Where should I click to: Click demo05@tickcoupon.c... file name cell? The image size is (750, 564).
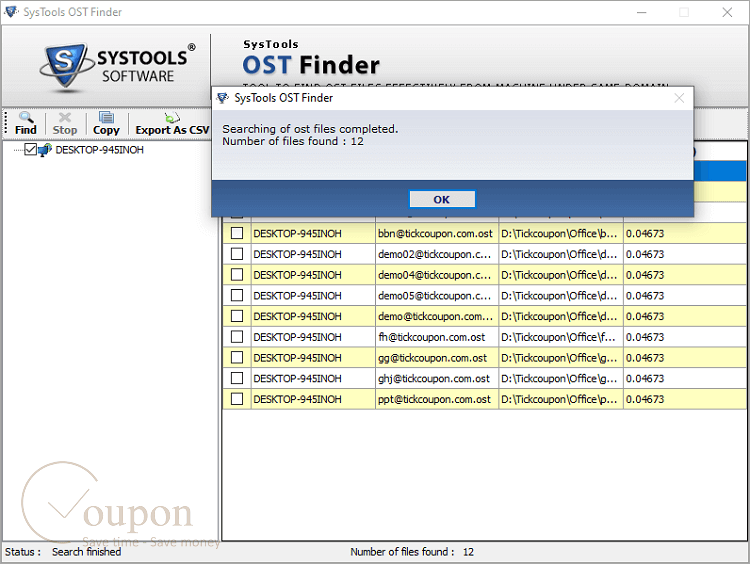click(437, 296)
